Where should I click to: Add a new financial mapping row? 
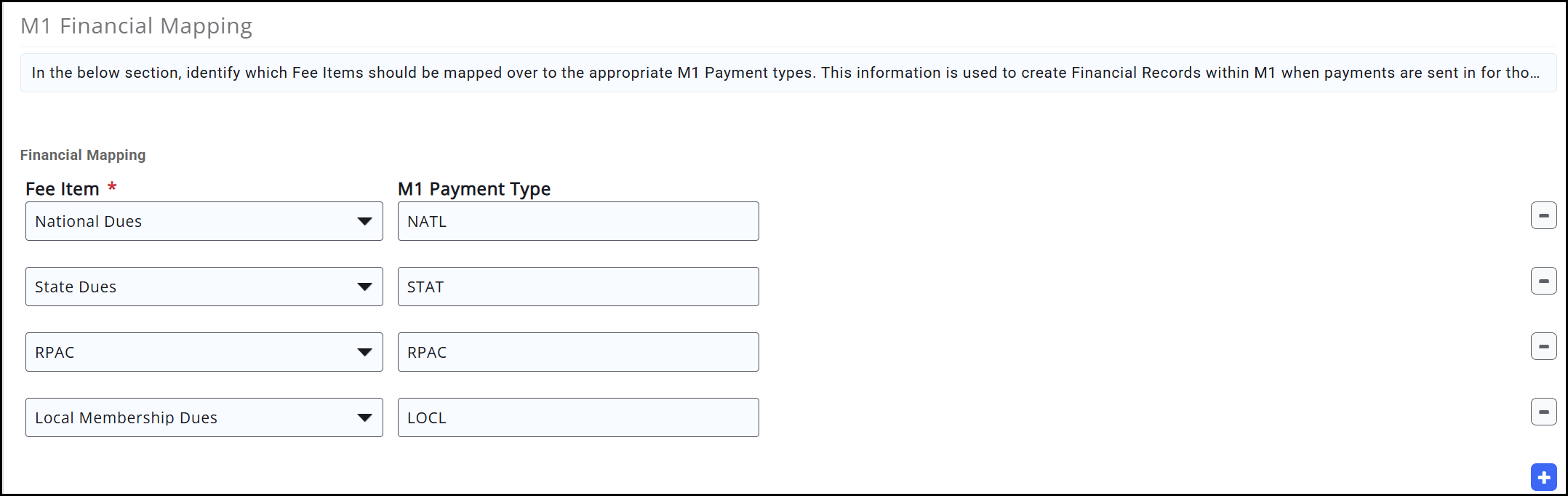point(1543,478)
